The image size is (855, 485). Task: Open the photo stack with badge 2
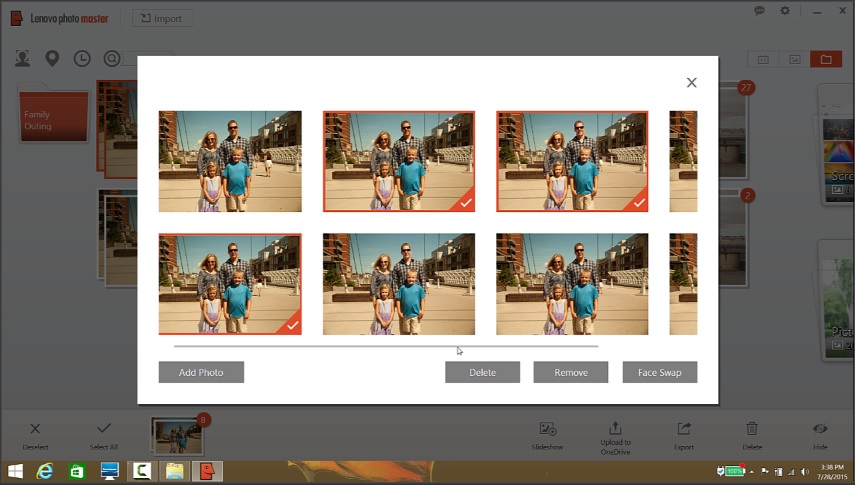coord(733,238)
